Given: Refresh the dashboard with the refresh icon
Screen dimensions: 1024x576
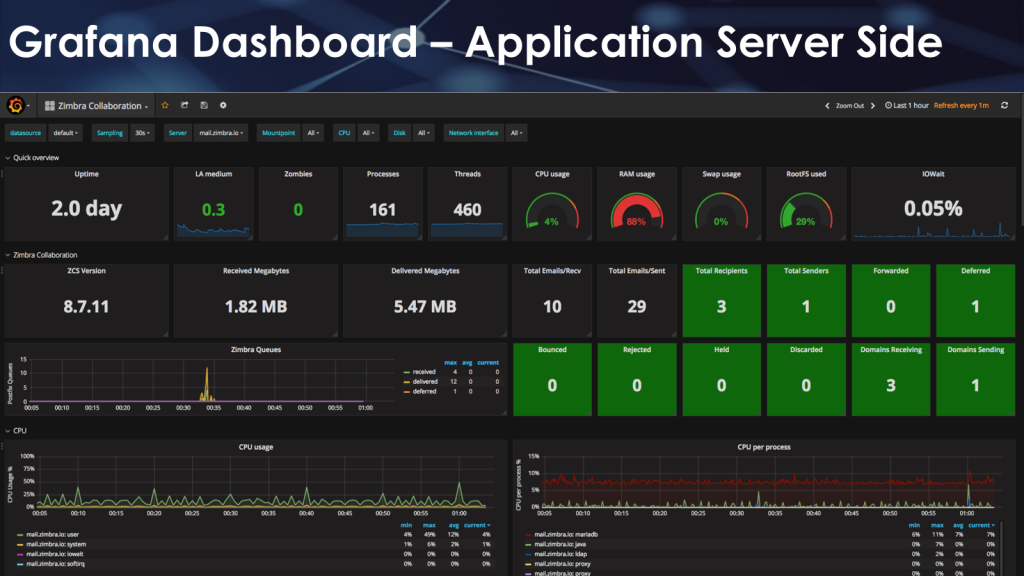Looking at the screenshot, I should pos(1004,105).
